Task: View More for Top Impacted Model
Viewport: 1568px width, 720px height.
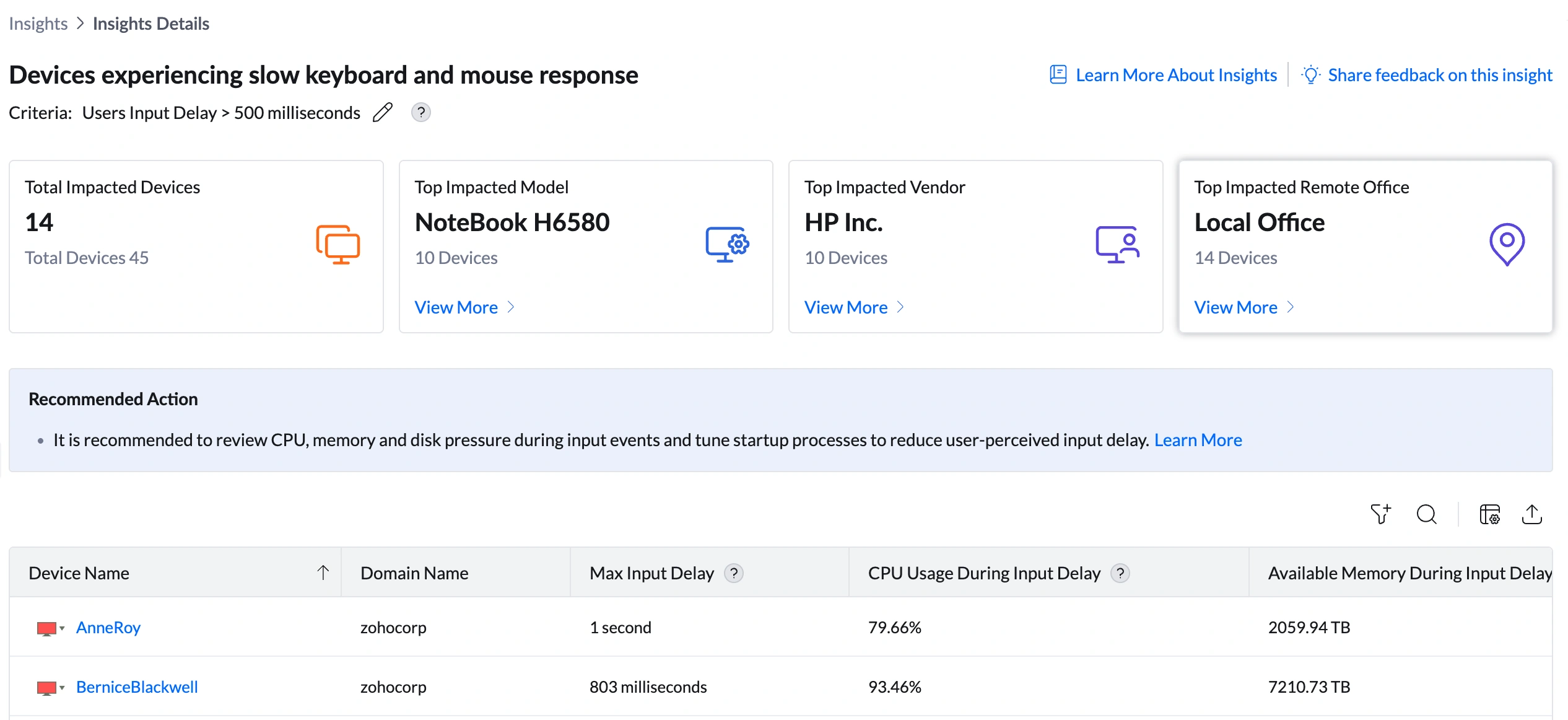Action: pos(464,307)
